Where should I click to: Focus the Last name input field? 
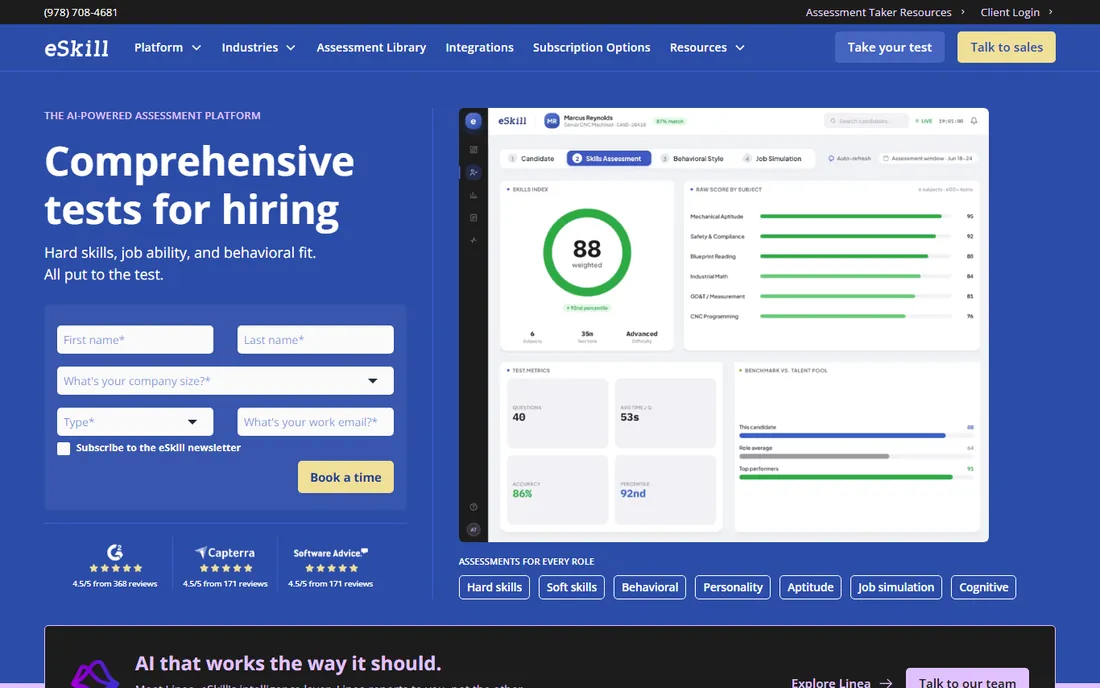point(315,339)
